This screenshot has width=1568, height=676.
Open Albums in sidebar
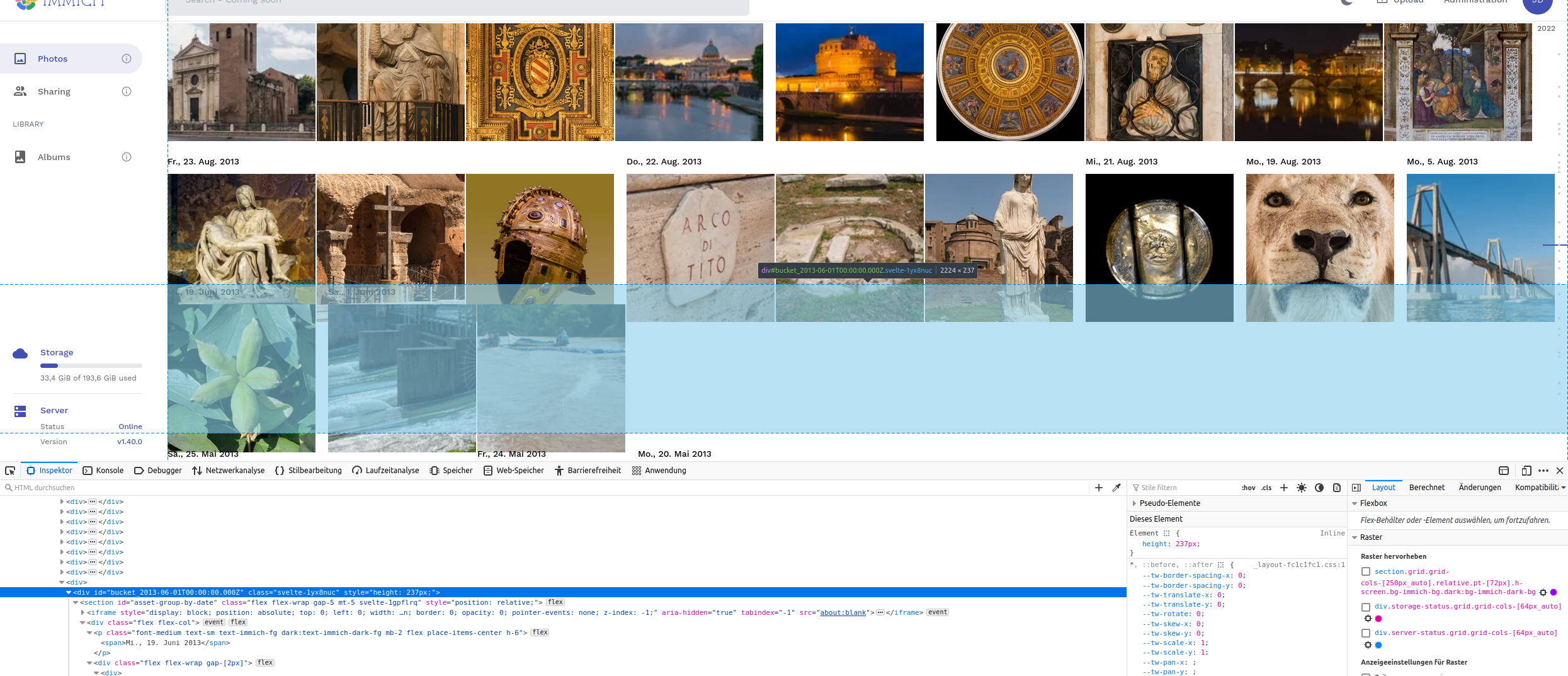click(71, 157)
